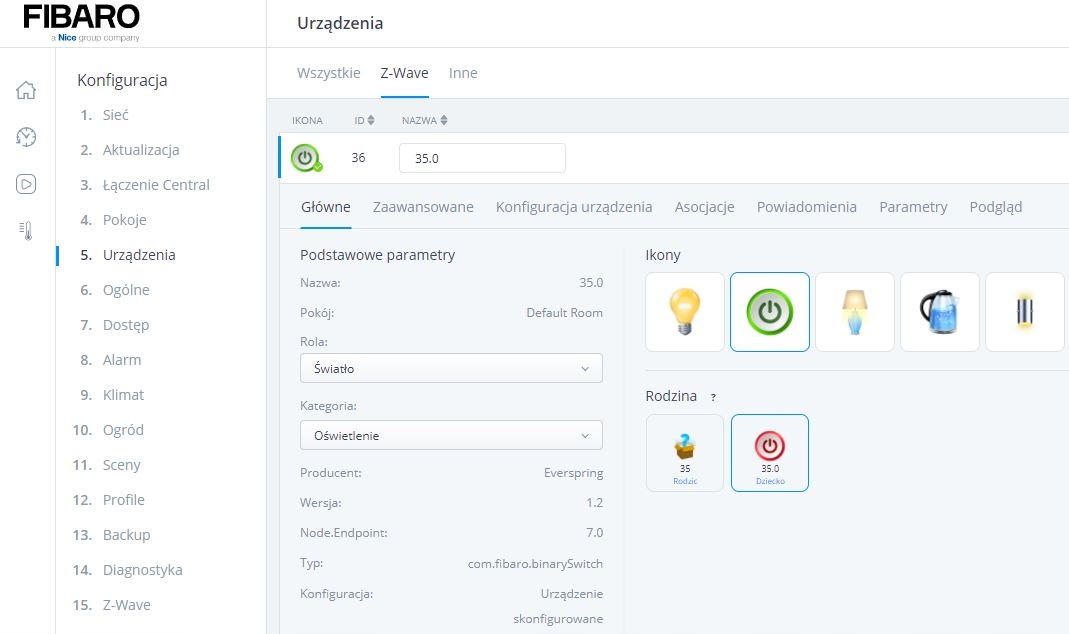Pick the wall sconce light icon

(x=1025, y=312)
